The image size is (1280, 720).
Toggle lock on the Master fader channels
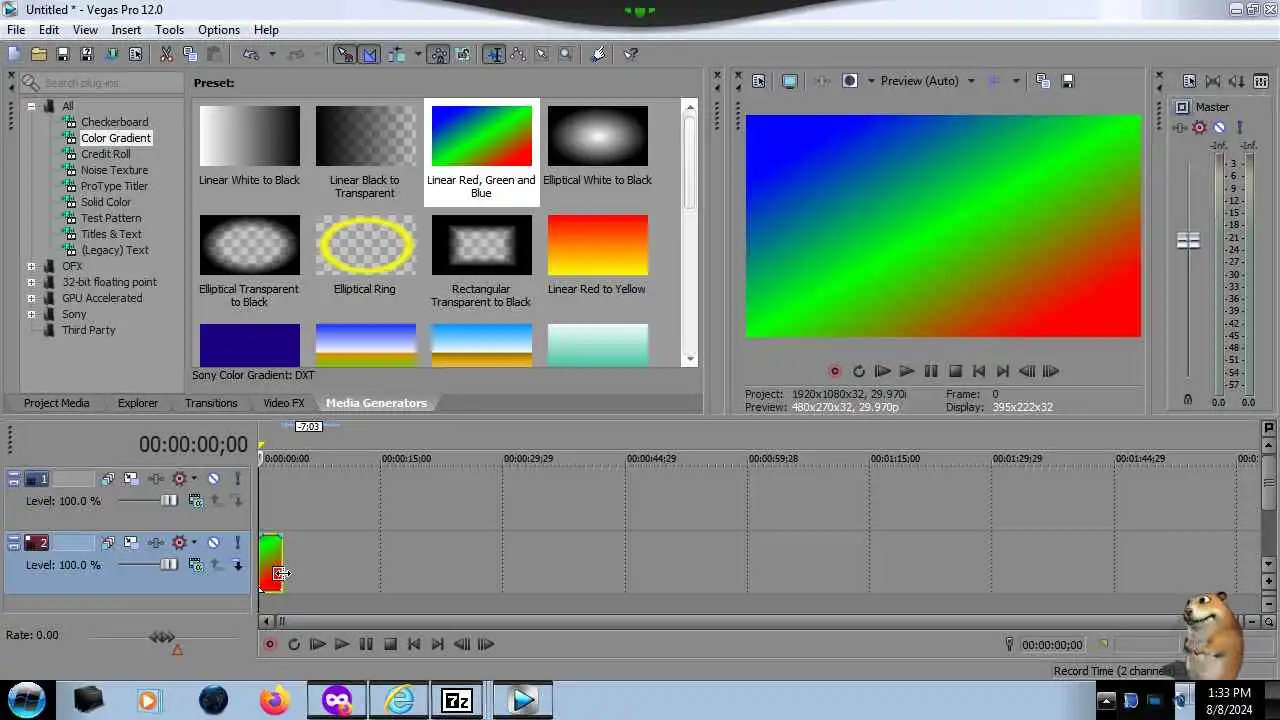[x=1188, y=400]
